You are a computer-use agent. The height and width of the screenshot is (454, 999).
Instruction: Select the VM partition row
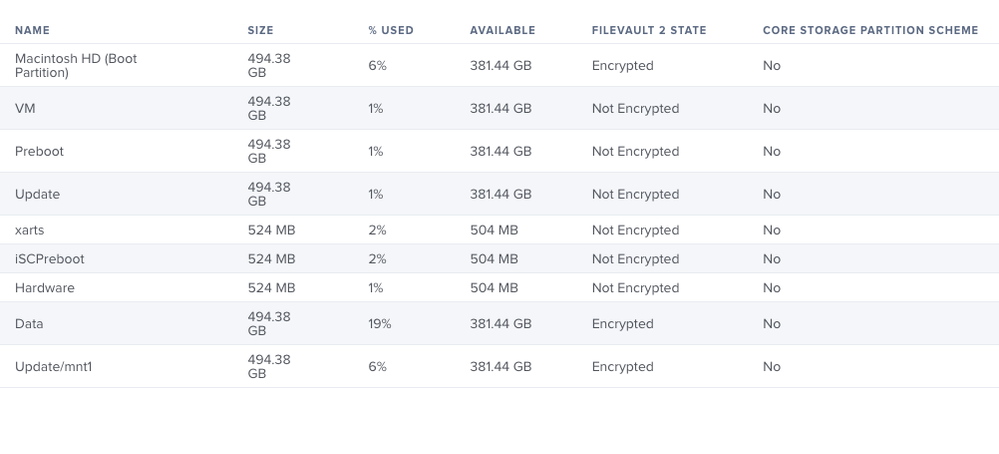pos(500,108)
